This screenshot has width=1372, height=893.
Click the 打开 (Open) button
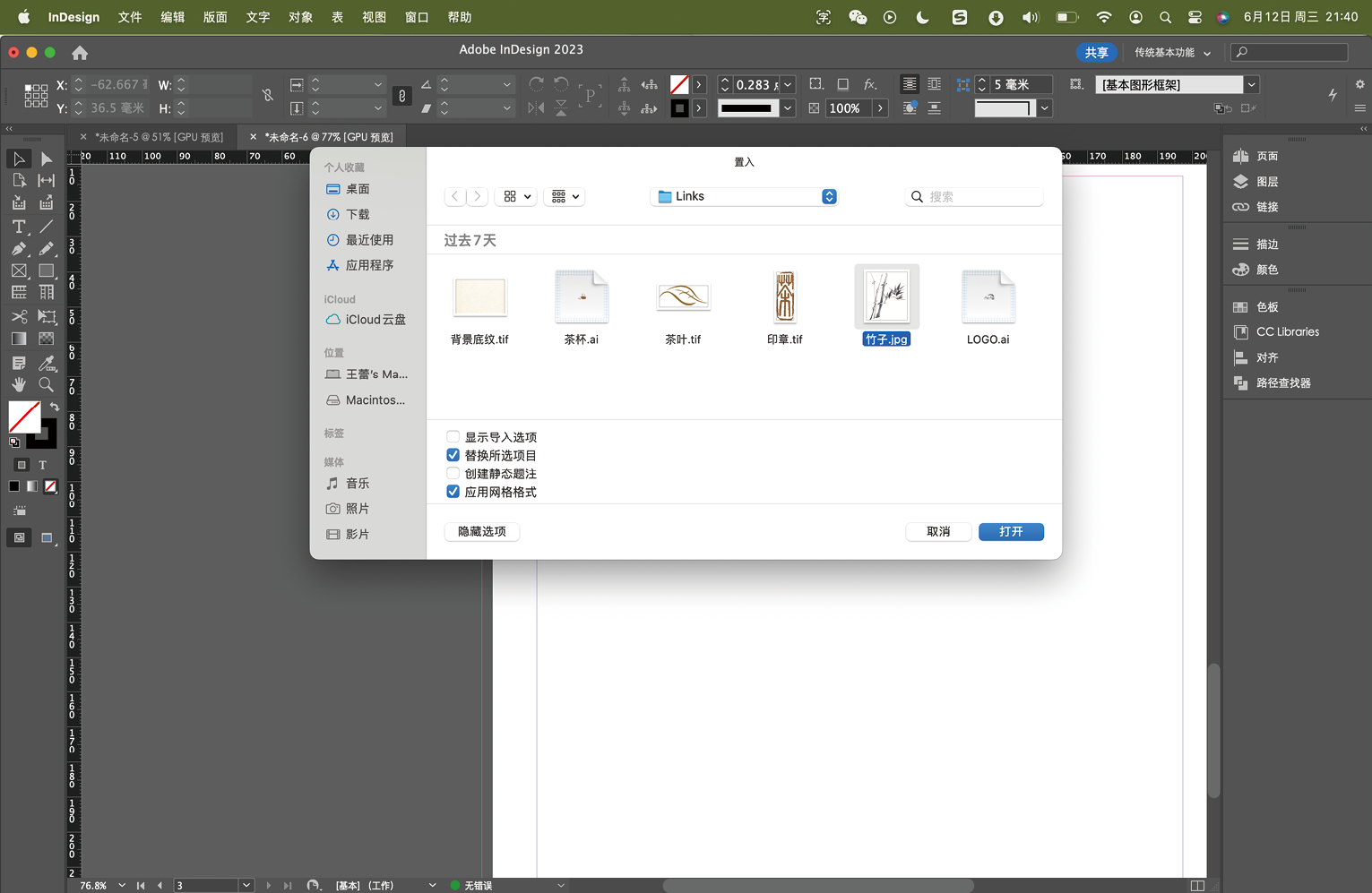click(1010, 531)
